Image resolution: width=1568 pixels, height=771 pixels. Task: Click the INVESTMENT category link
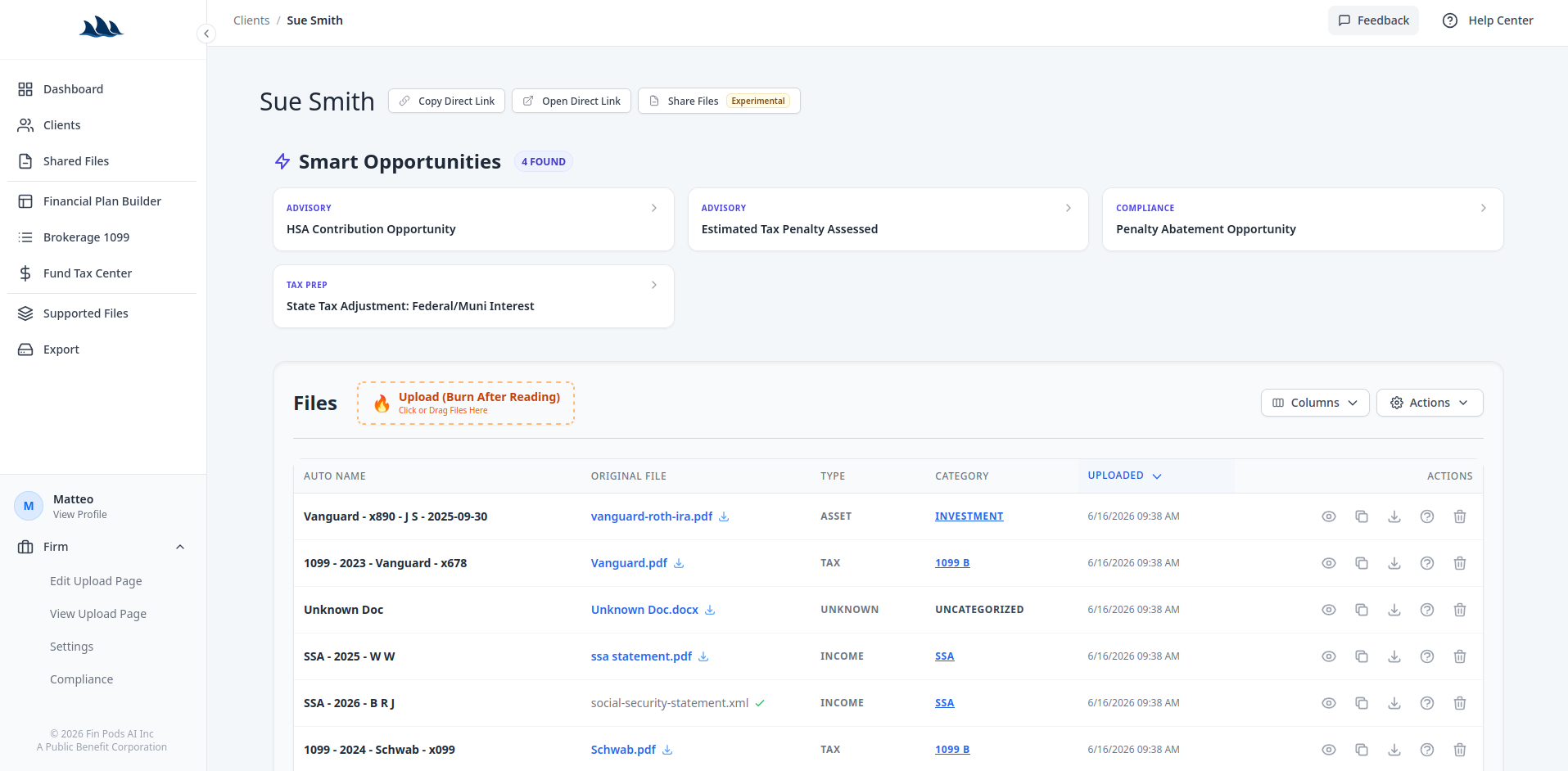pyautogui.click(x=969, y=516)
